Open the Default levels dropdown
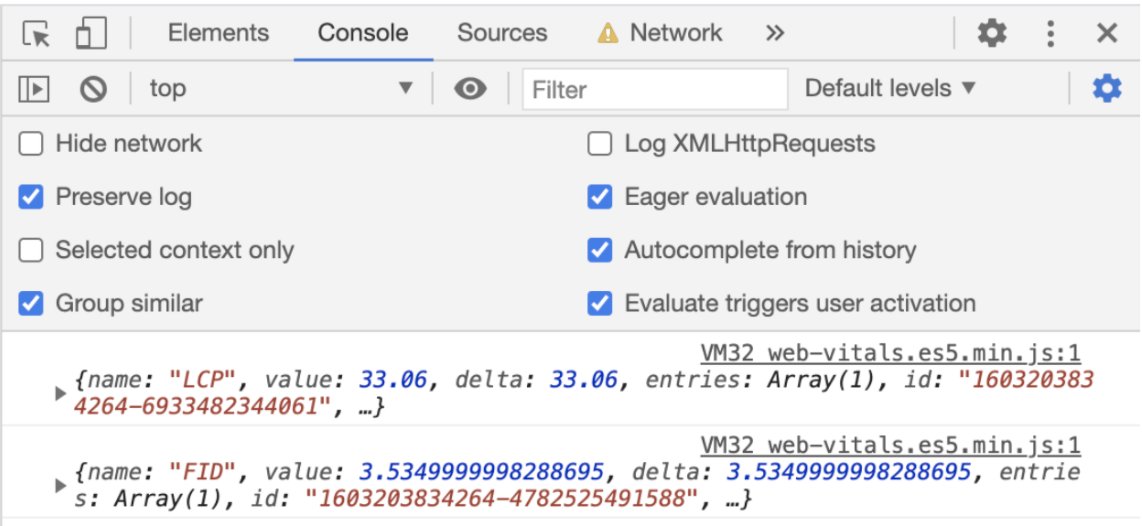The width and height of the screenshot is (1142, 526). point(890,89)
